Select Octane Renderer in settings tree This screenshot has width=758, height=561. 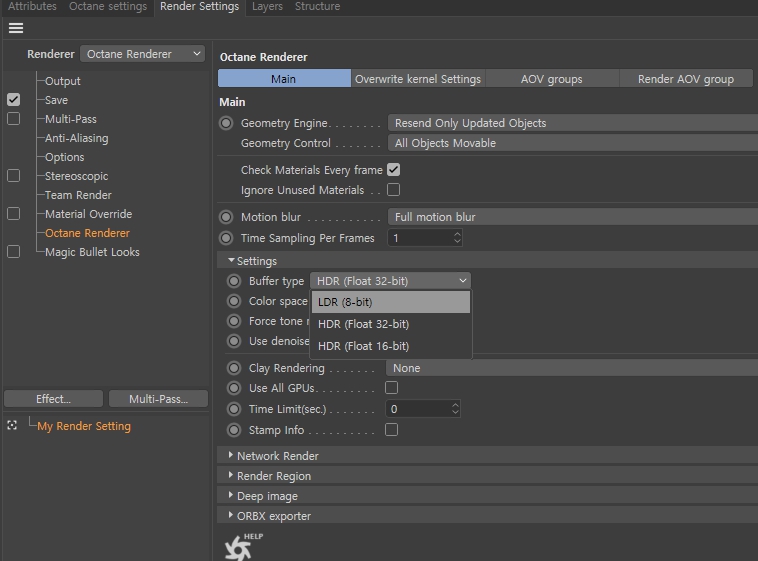pyautogui.click(x=87, y=233)
